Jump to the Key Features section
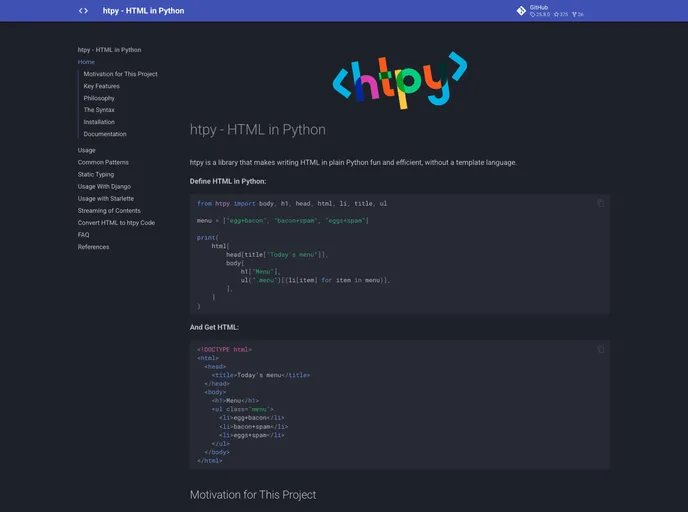The image size is (688, 512). click(x=101, y=86)
